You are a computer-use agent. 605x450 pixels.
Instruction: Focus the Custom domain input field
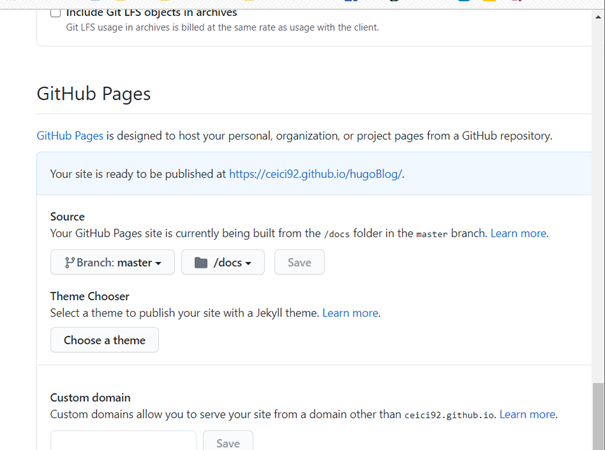[x=123, y=441]
